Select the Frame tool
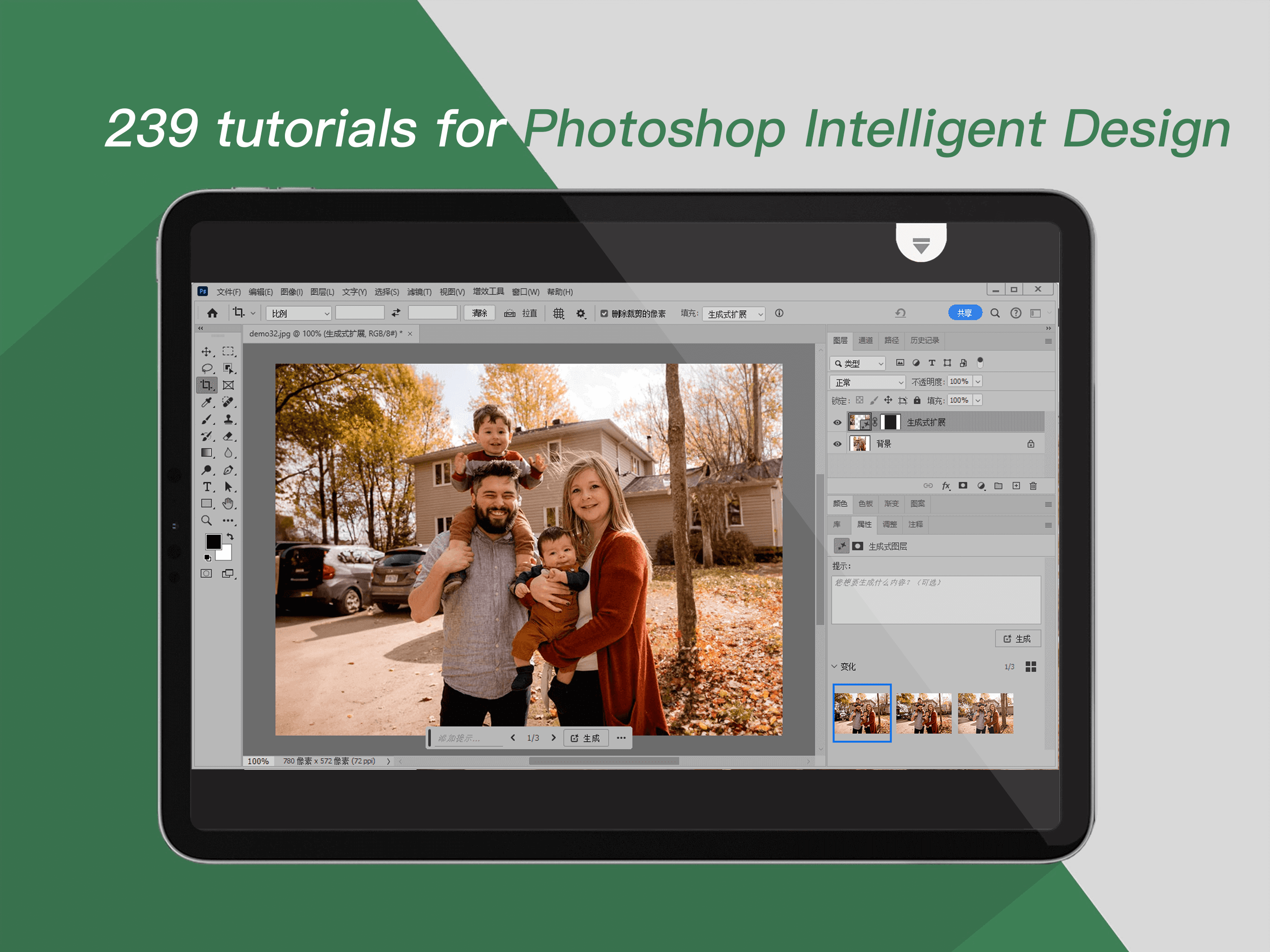The height and width of the screenshot is (952, 1270). (x=229, y=385)
